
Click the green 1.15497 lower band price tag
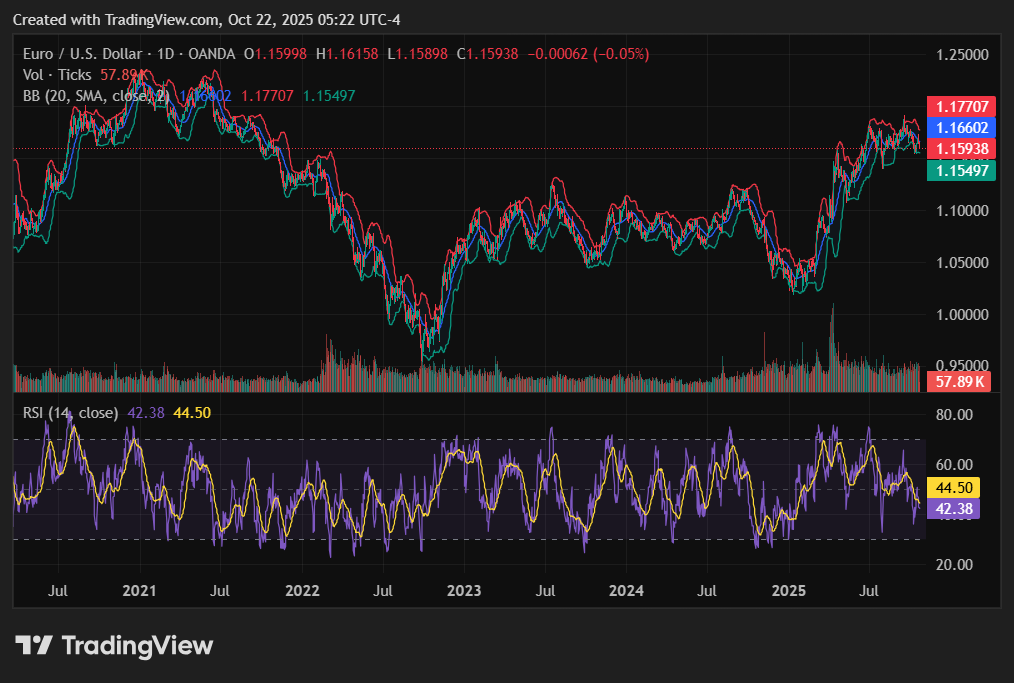coord(960,170)
